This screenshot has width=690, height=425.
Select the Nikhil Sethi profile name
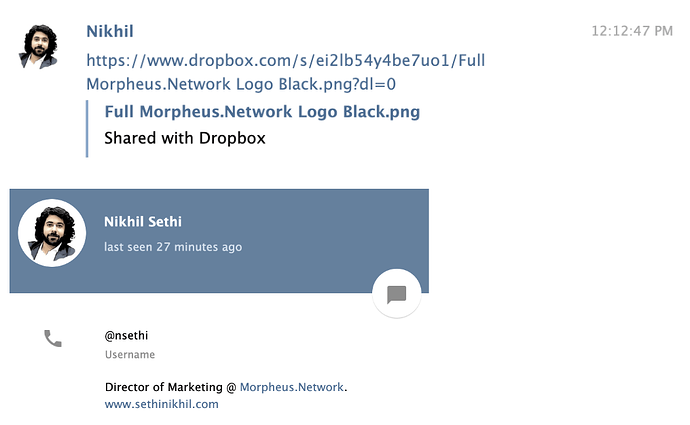coord(143,221)
